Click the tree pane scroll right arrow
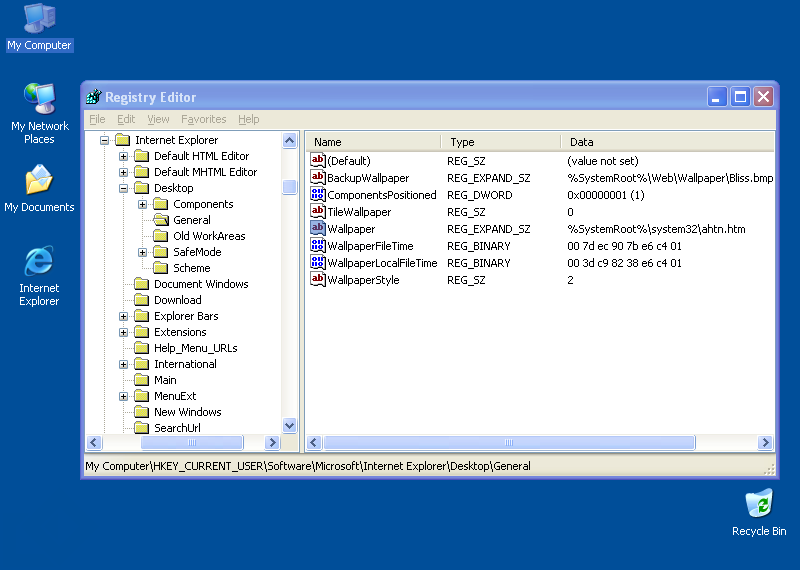This screenshot has width=800, height=570. [x=272, y=442]
